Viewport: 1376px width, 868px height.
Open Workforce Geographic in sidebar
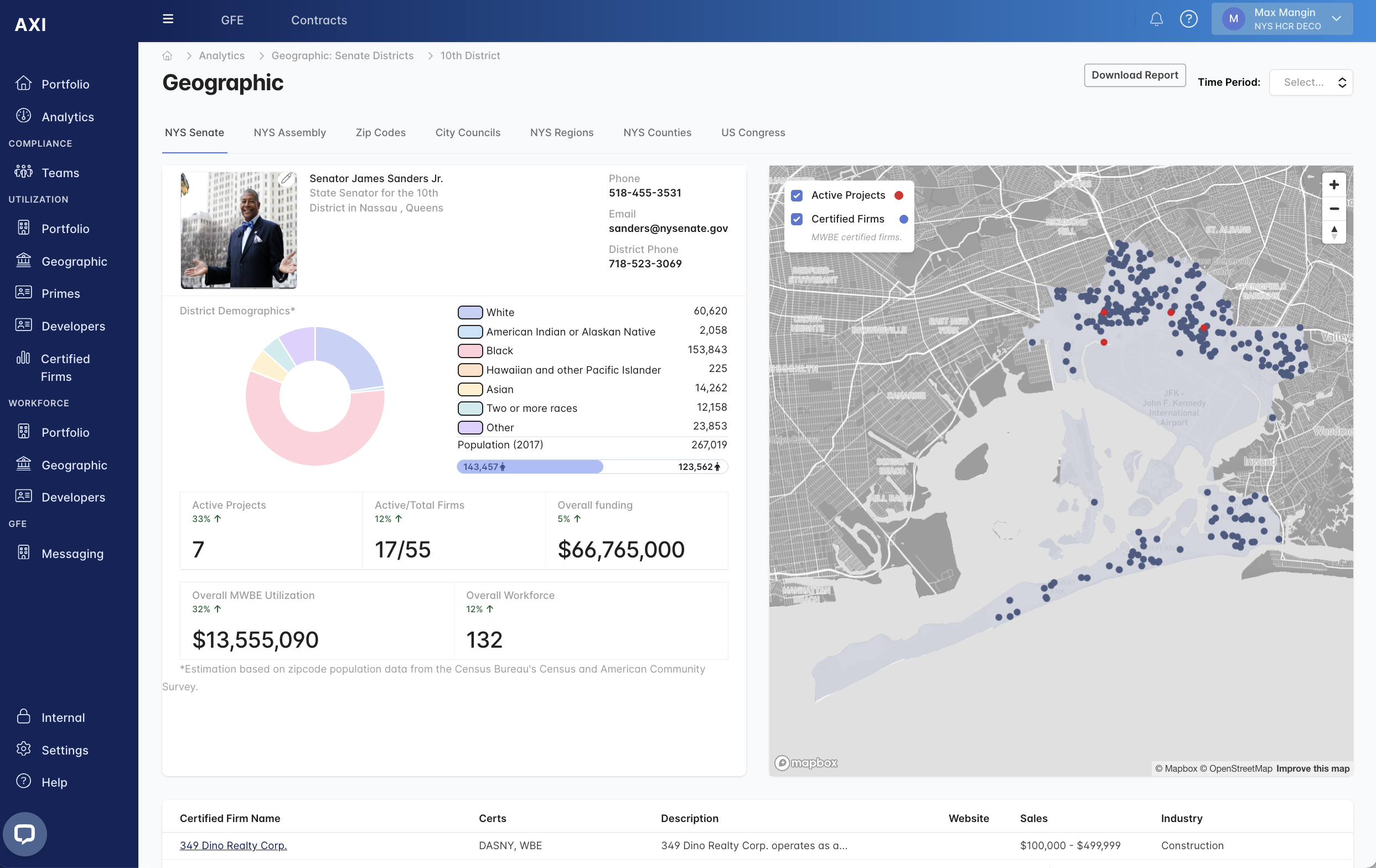coord(74,464)
